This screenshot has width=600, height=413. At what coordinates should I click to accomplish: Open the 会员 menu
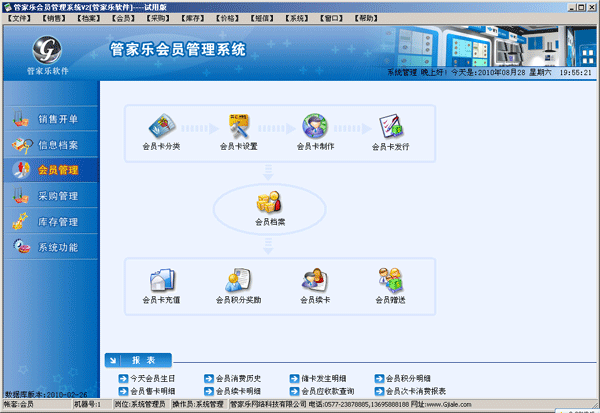(x=123, y=18)
